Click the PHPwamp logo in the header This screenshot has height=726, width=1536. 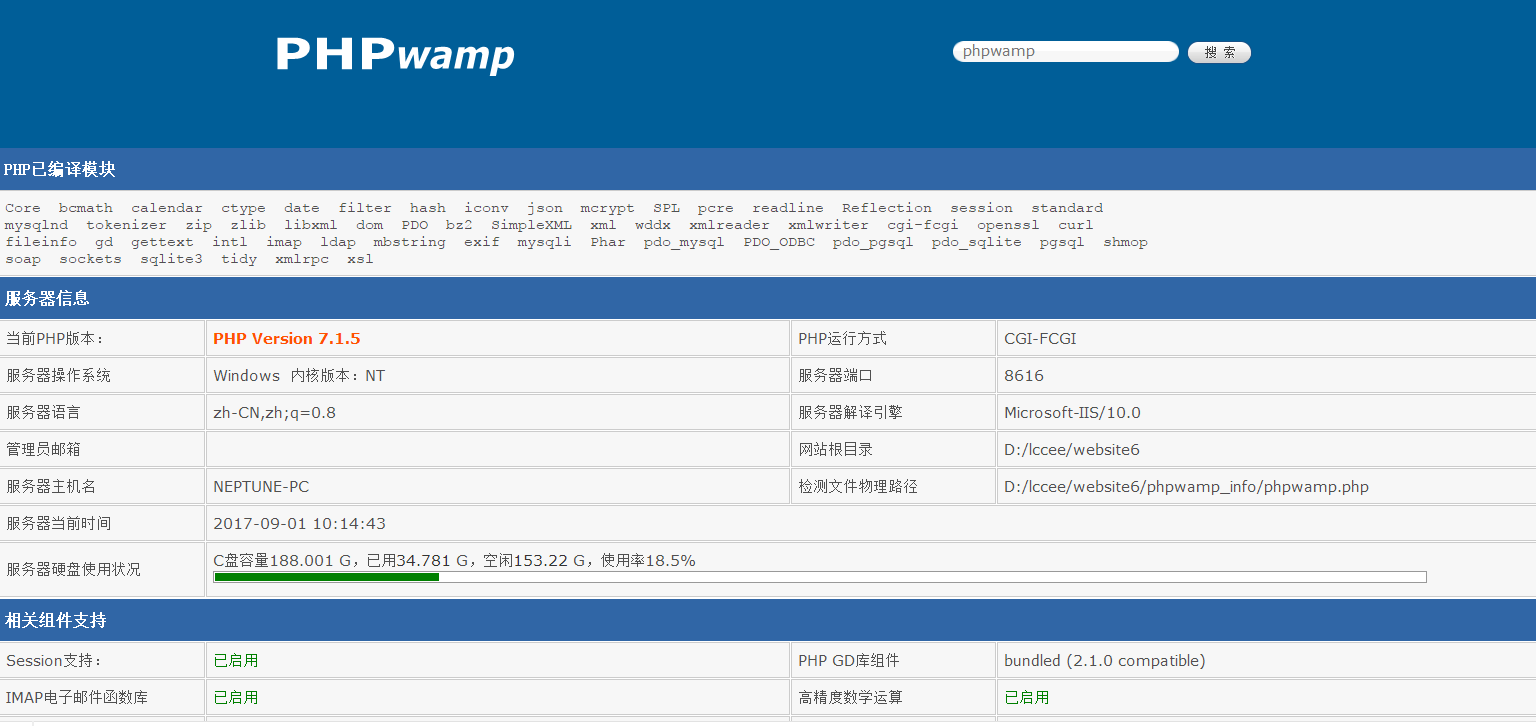pos(395,54)
